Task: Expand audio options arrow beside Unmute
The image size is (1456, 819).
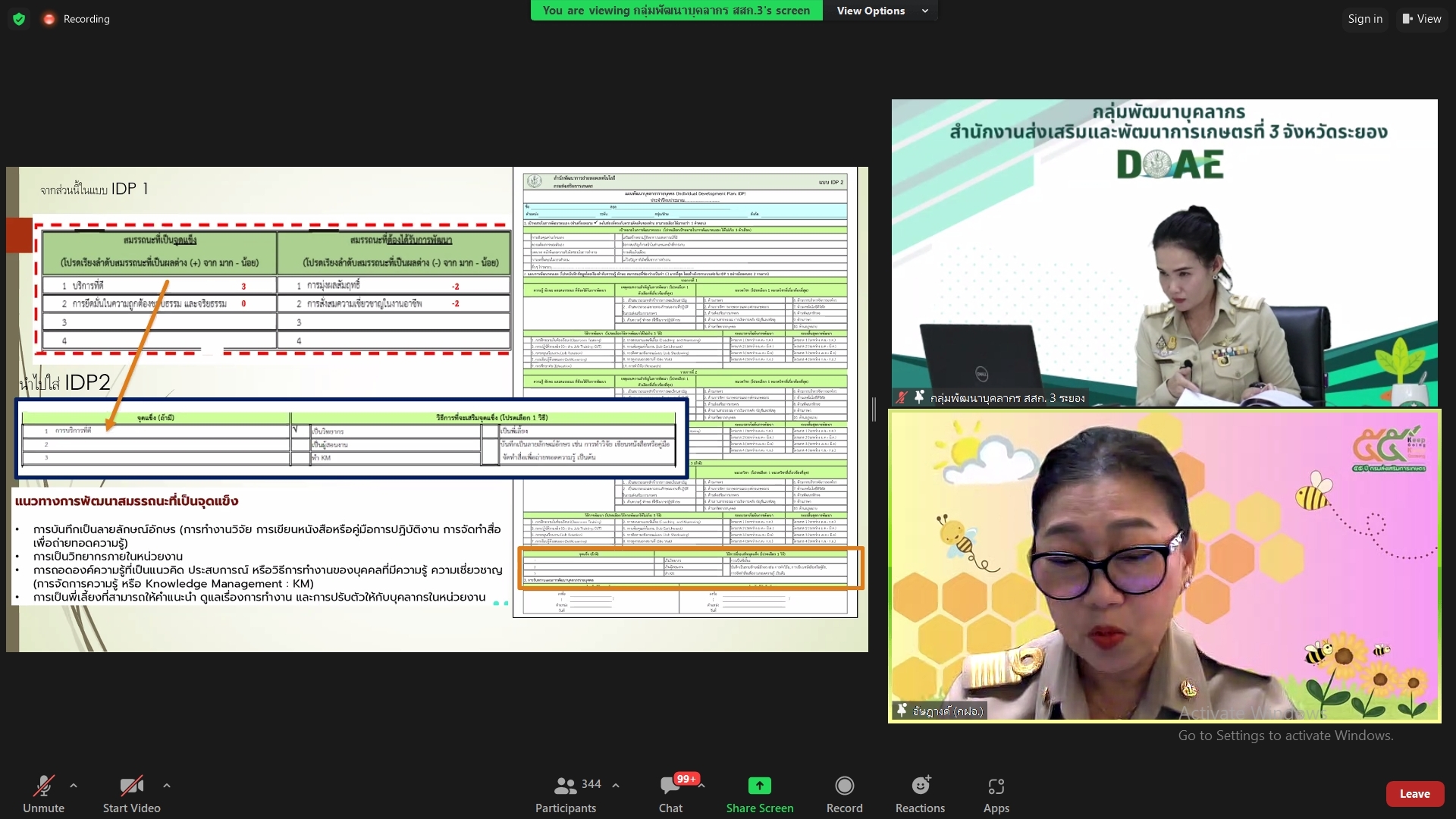Action: pyautogui.click(x=74, y=786)
